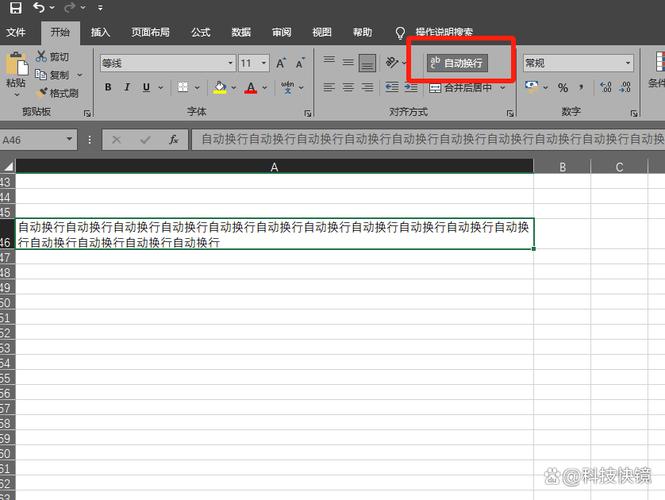Click the Insert Function fx icon

(173, 140)
